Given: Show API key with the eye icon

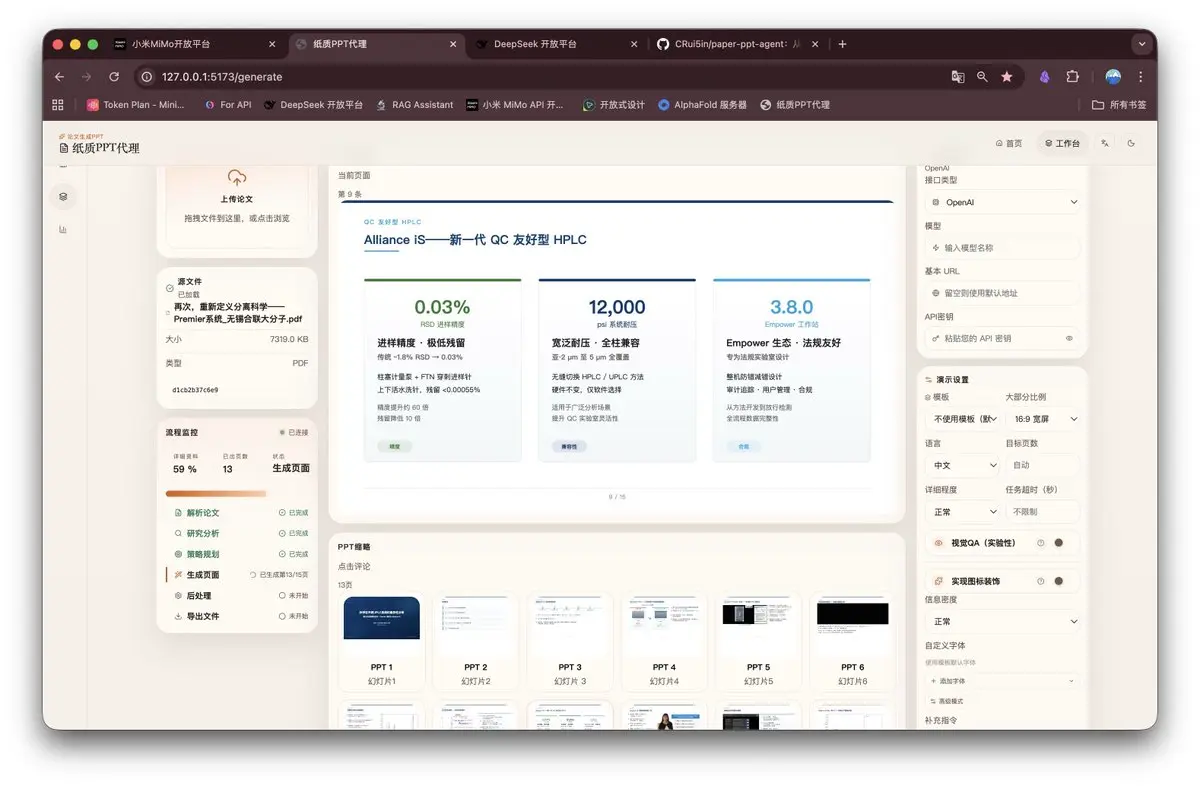Looking at the screenshot, I should click(1068, 338).
